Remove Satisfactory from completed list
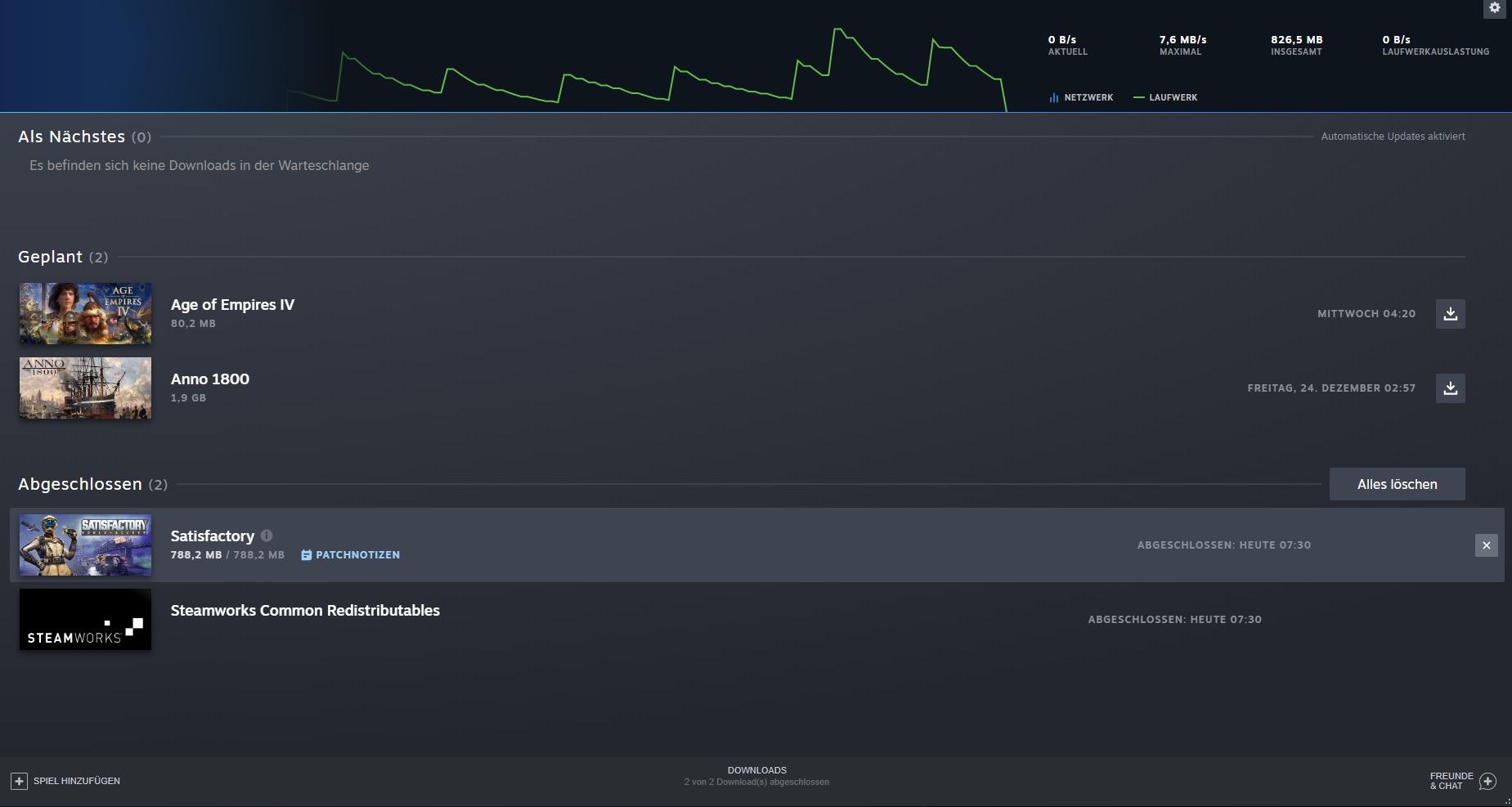Image resolution: width=1512 pixels, height=807 pixels. 1486,545
